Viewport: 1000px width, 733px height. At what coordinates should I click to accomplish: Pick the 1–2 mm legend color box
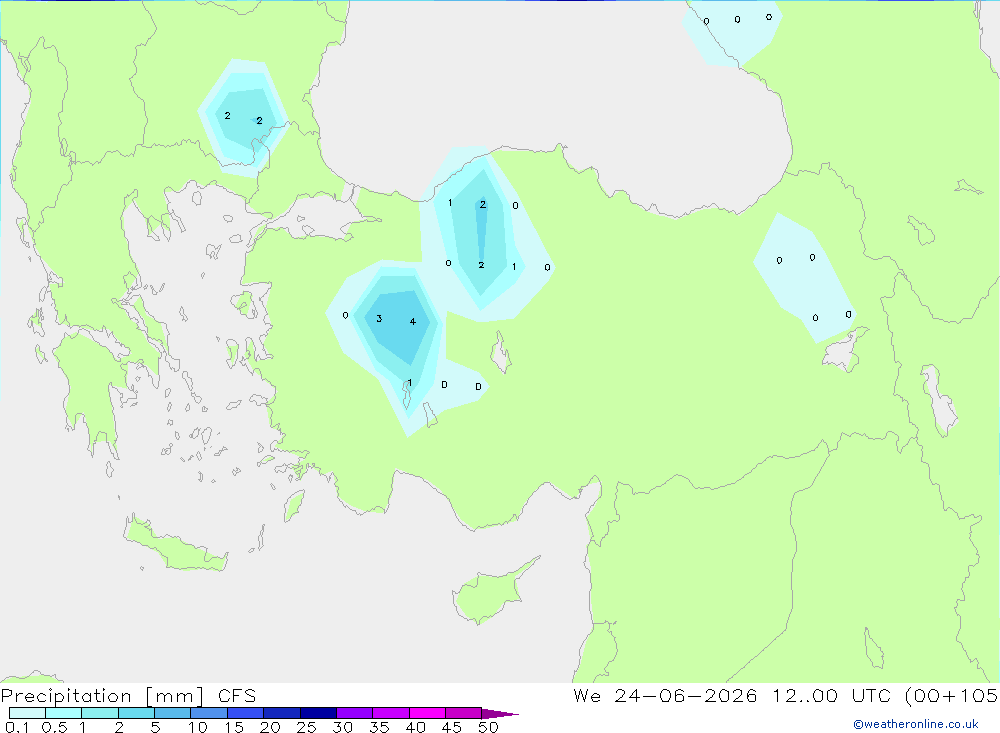point(100,713)
